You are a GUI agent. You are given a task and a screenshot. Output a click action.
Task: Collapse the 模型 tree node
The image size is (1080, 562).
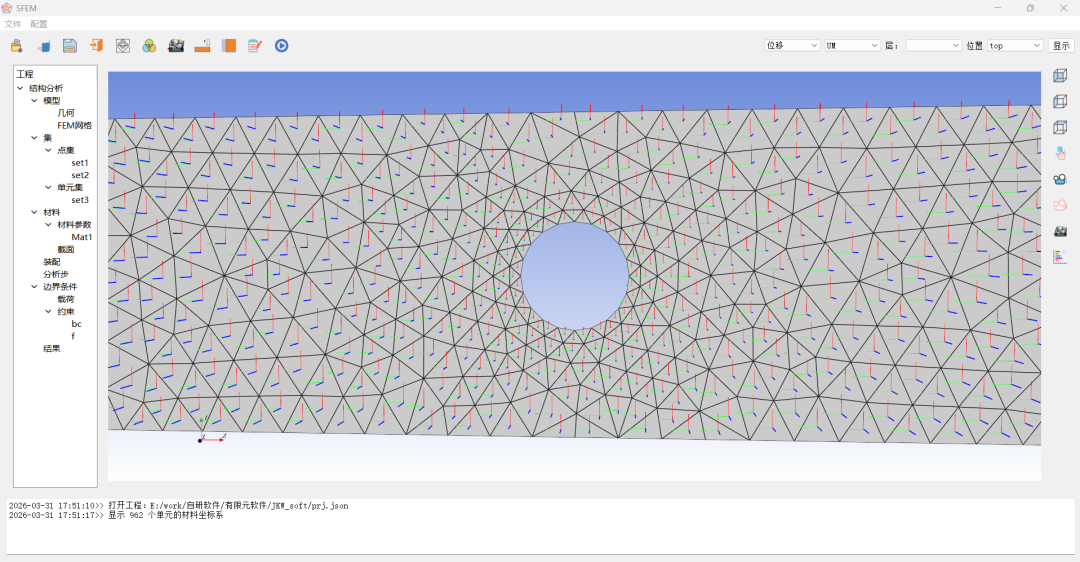tap(34, 101)
